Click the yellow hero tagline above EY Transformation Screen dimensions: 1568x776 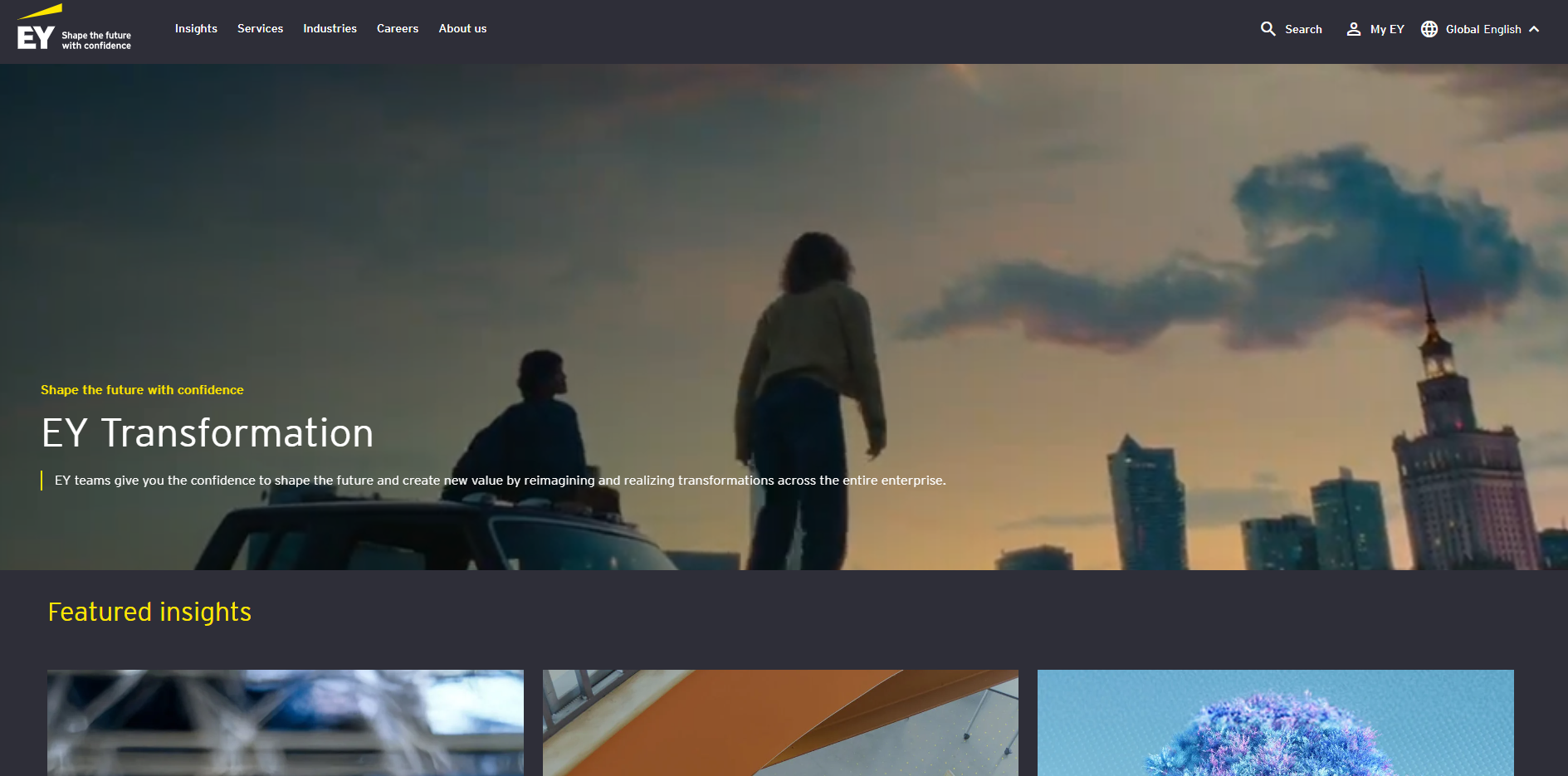(142, 390)
